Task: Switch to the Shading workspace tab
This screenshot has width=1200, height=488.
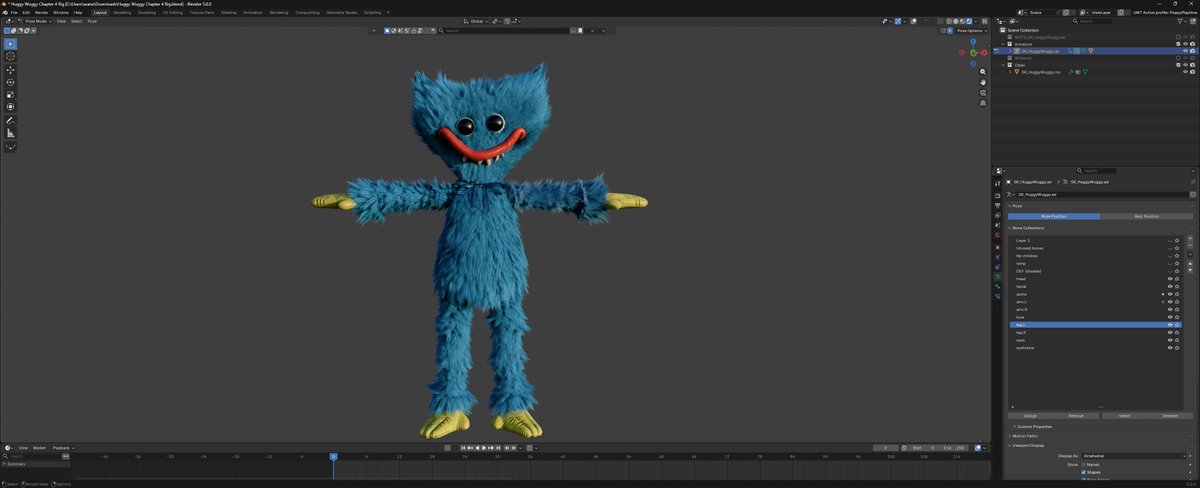Action: click(229, 12)
